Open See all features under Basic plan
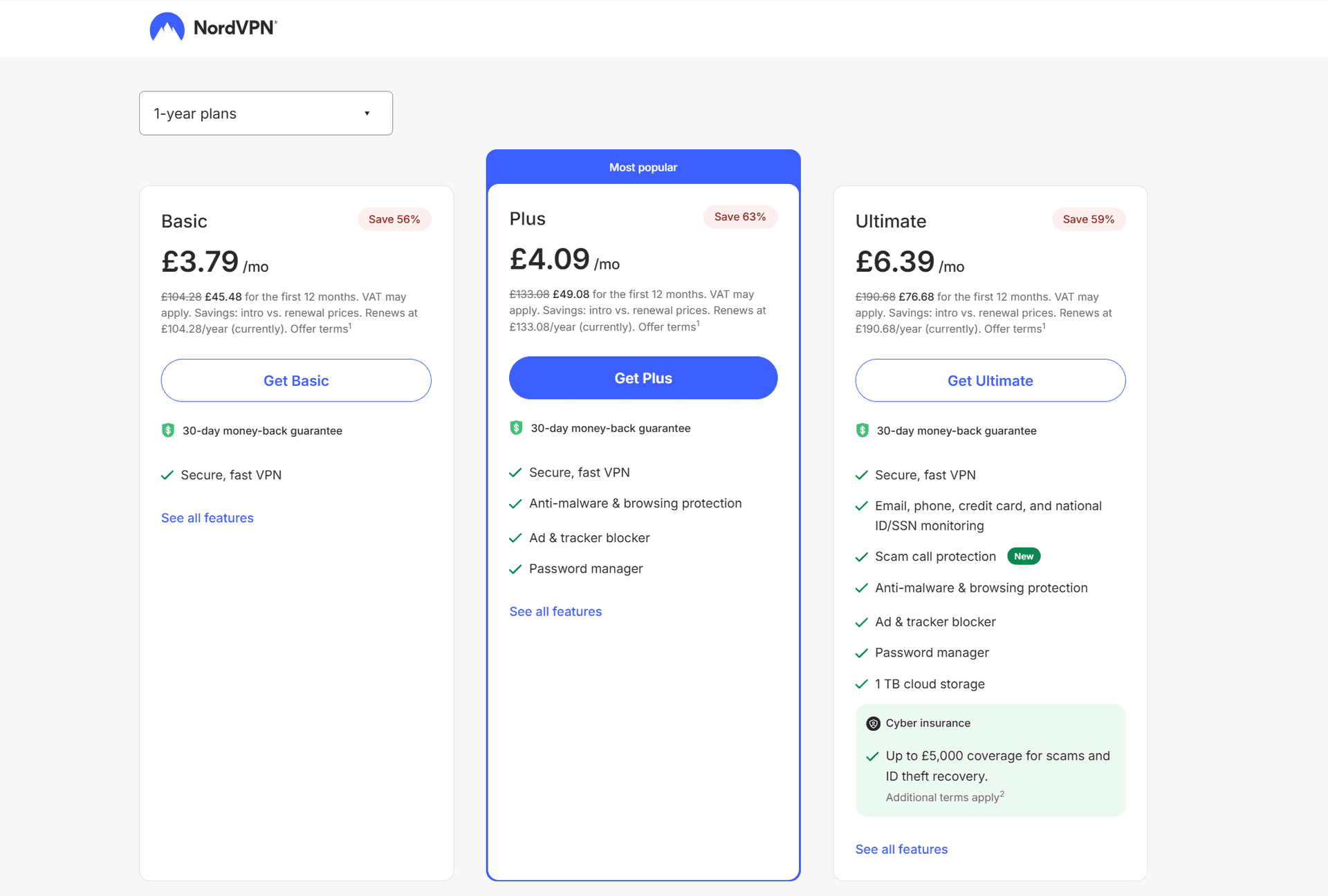Screen dimensions: 1328x896 click(x=207, y=517)
